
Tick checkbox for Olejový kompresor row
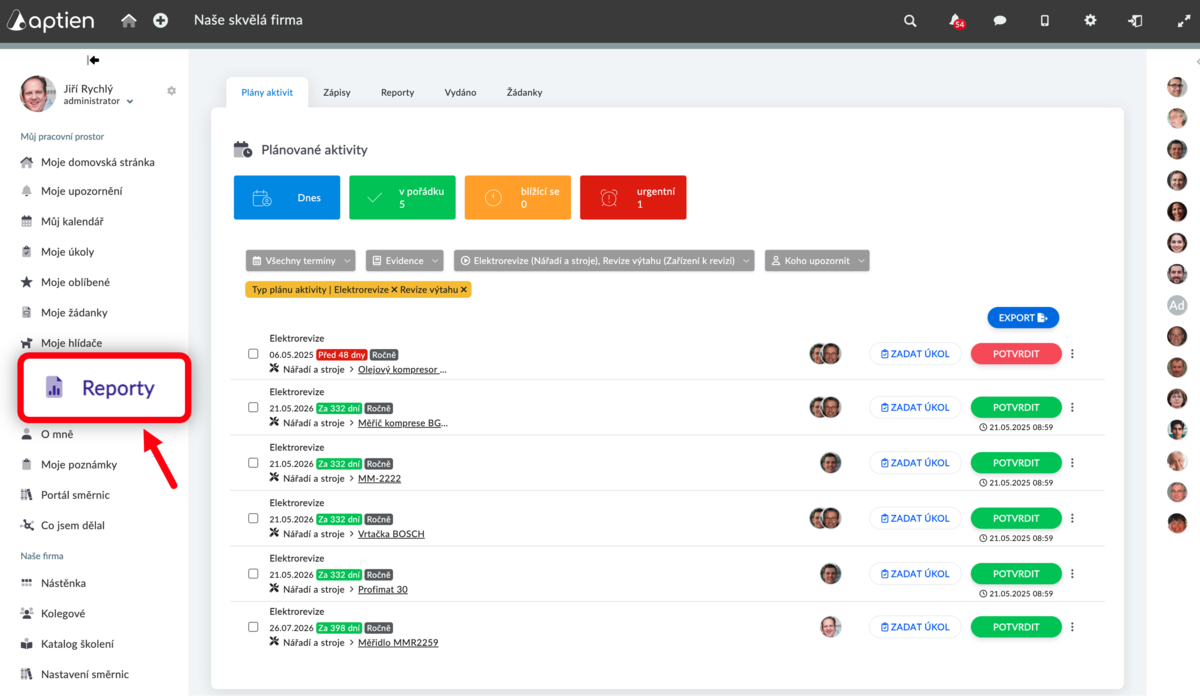point(253,353)
